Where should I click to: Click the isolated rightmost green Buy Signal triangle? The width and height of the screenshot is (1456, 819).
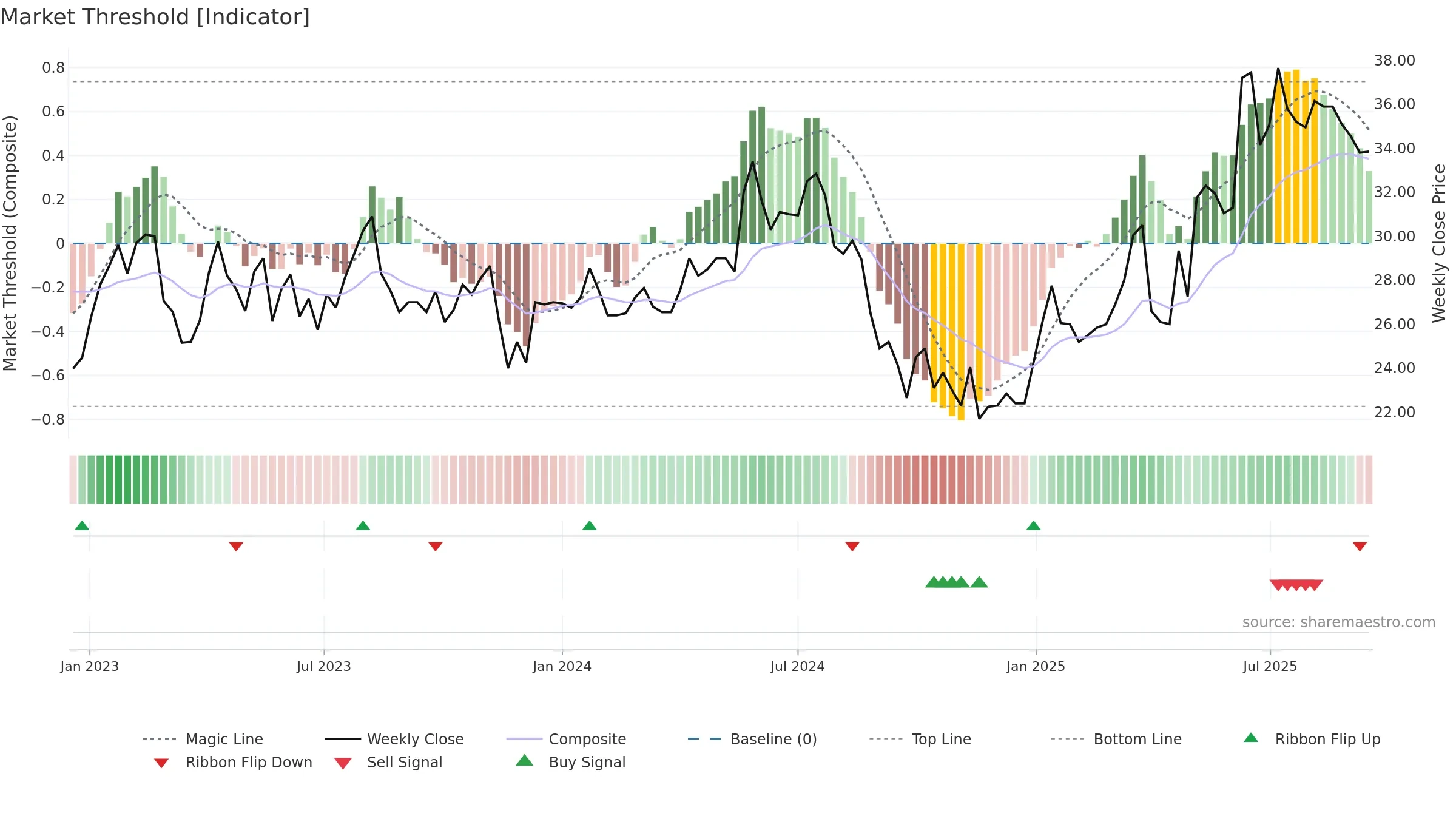(x=979, y=582)
